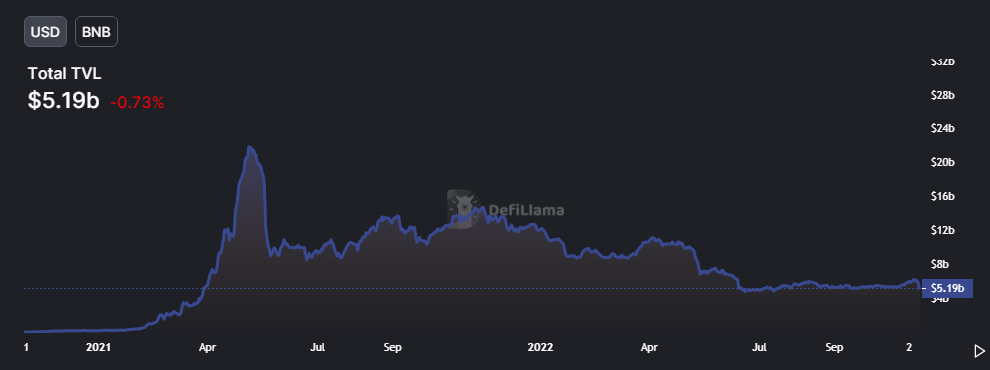Click the $24b y-axis label
Image resolution: width=990 pixels, height=370 pixels.
(943, 128)
